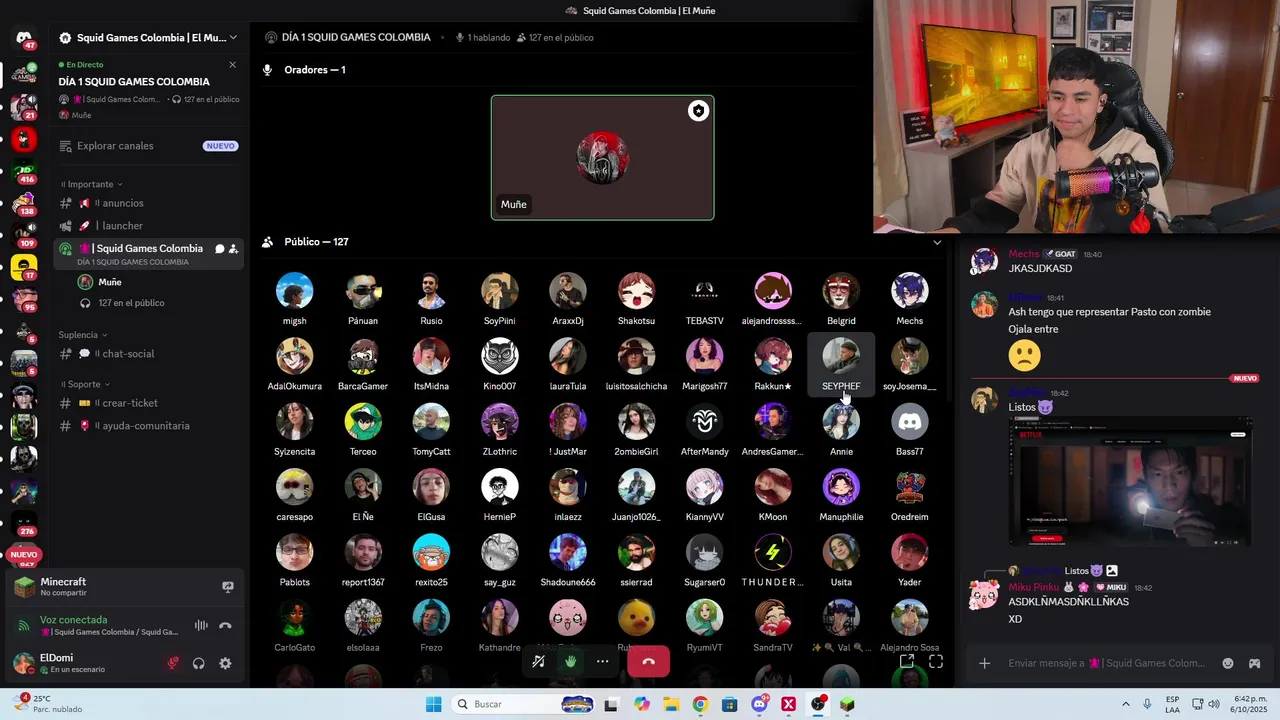Open Chrome from the taskbar

point(700,704)
